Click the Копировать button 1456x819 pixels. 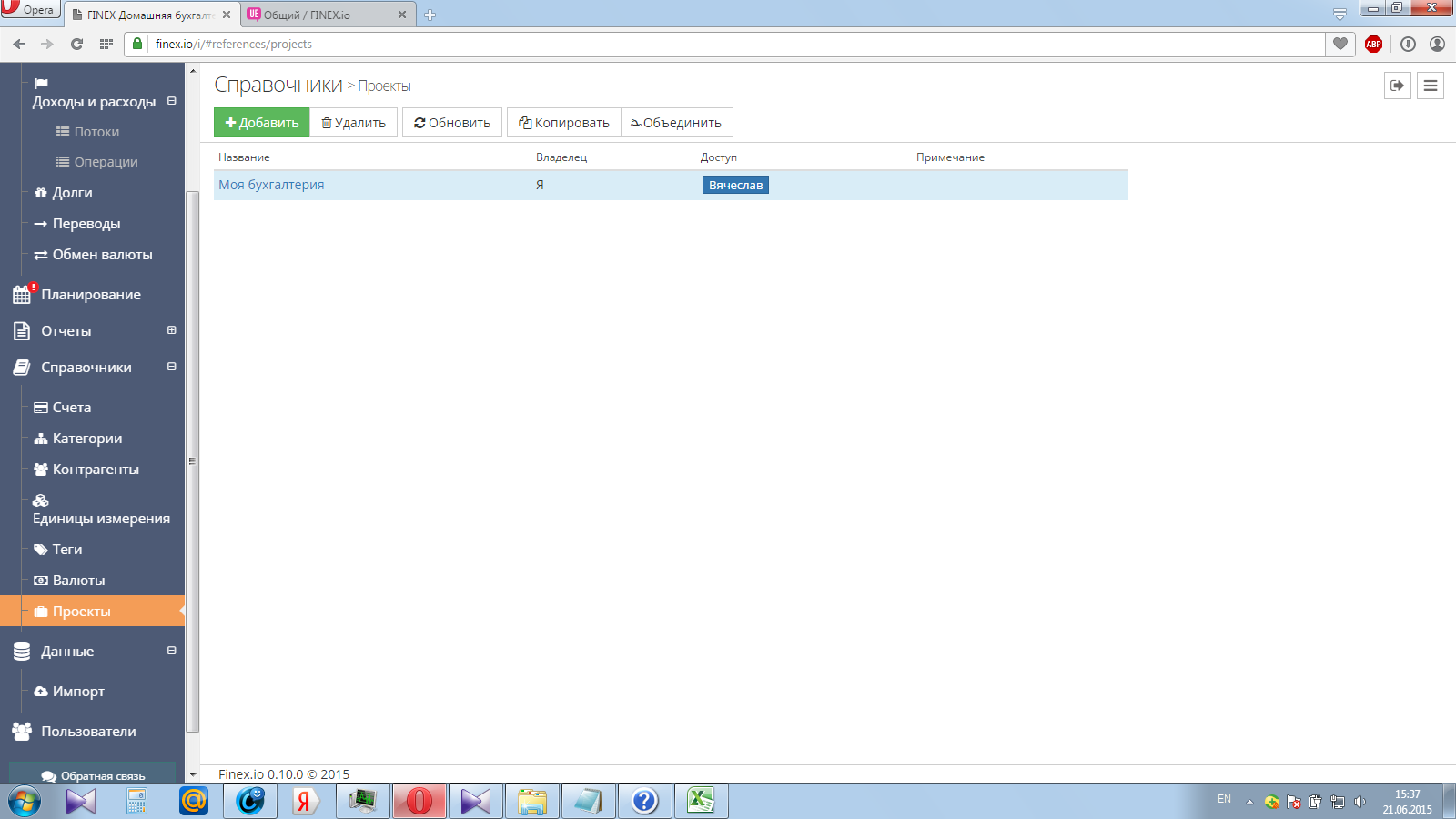[x=564, y=123]
